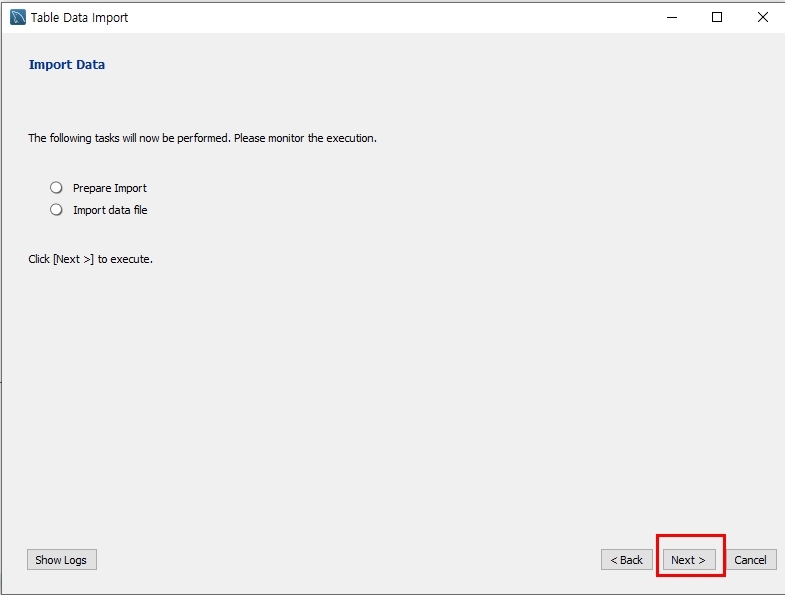Image resolution: width=785 pixels, height=595 pixels.
Task: Click the MySQL Workbench icon in title bar
Action: click(18, 17)
